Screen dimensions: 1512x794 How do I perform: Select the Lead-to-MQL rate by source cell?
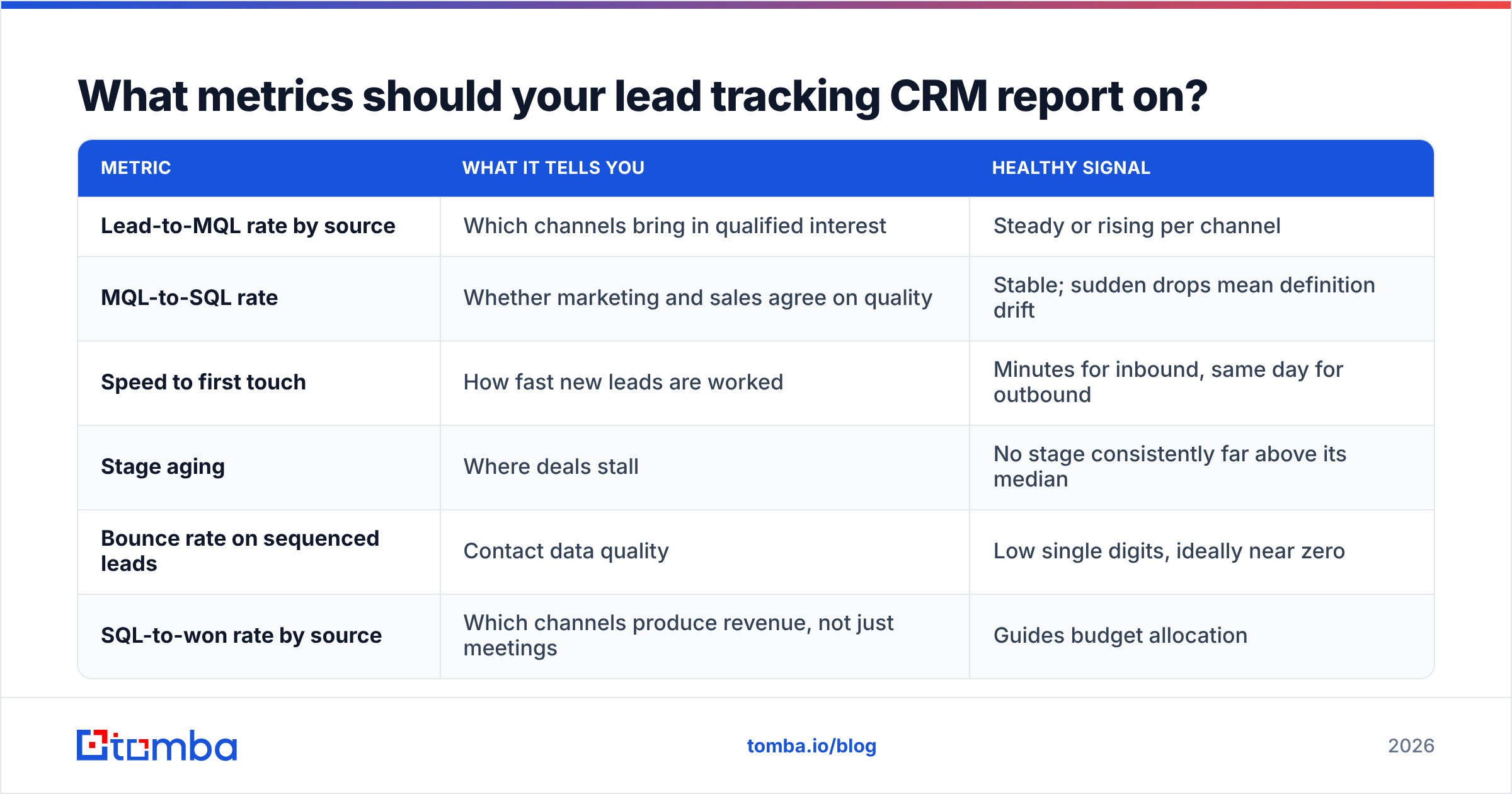(259, 226)
